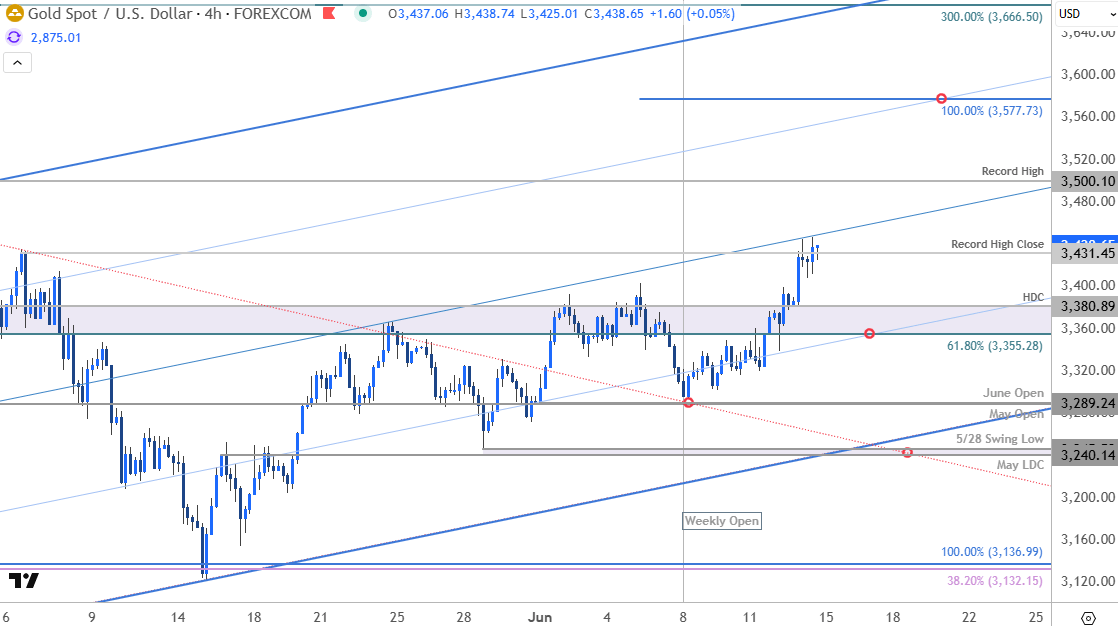Click the Weekly Open label box
Screen dimensions: 1118x626
[x=722, y=521]
